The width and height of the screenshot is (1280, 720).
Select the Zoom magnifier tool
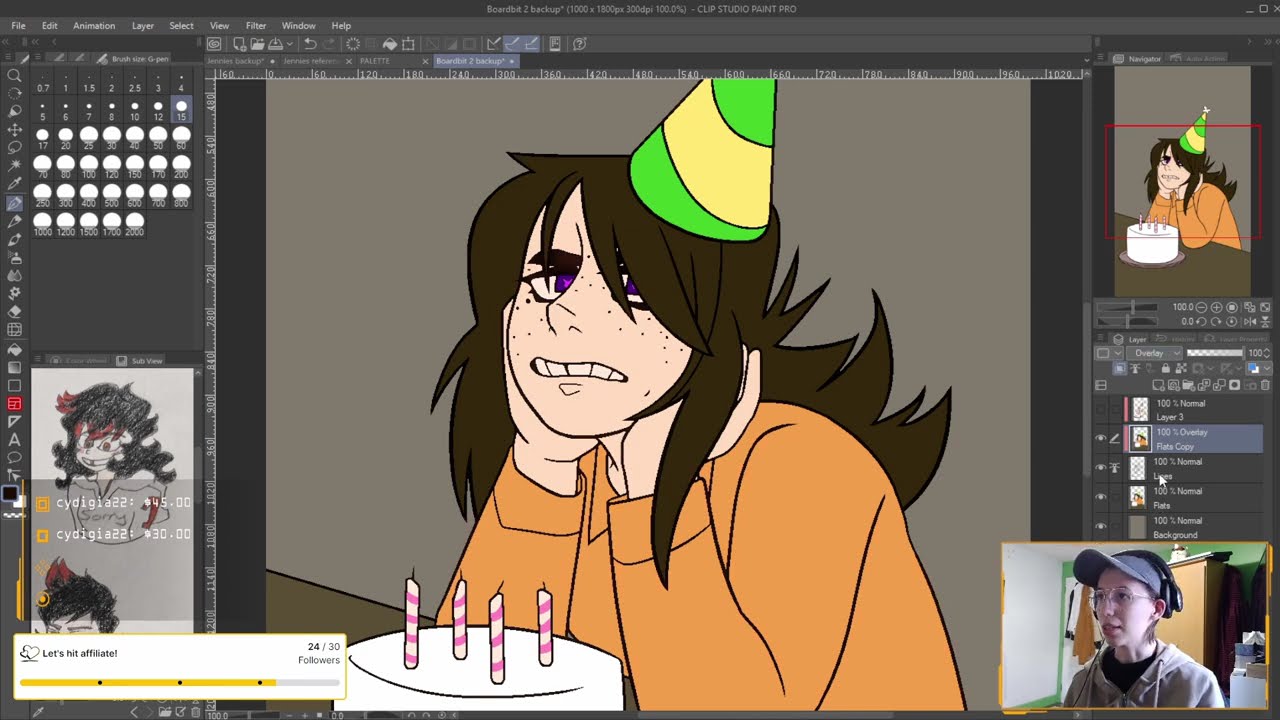(x=14, y=75)
